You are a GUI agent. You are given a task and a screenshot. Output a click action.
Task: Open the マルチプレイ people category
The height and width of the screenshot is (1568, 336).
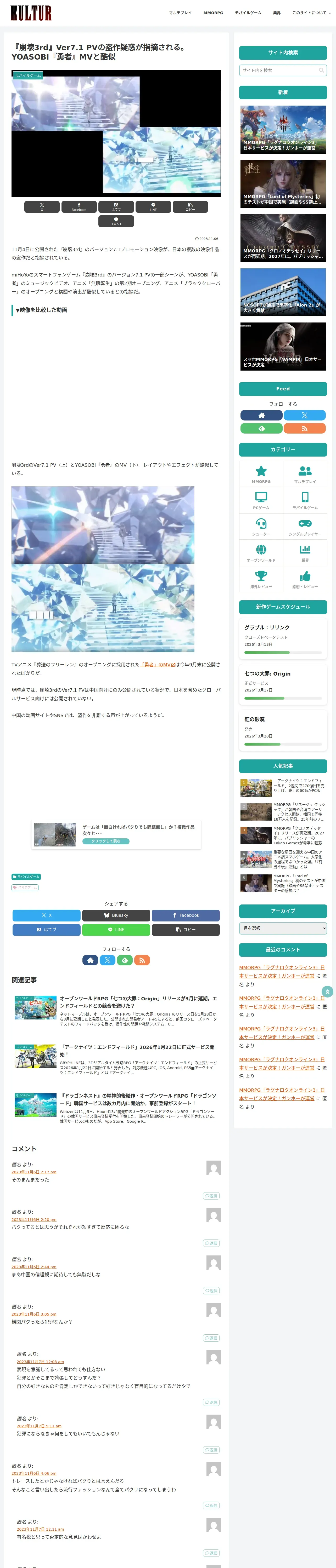(305, 474)
